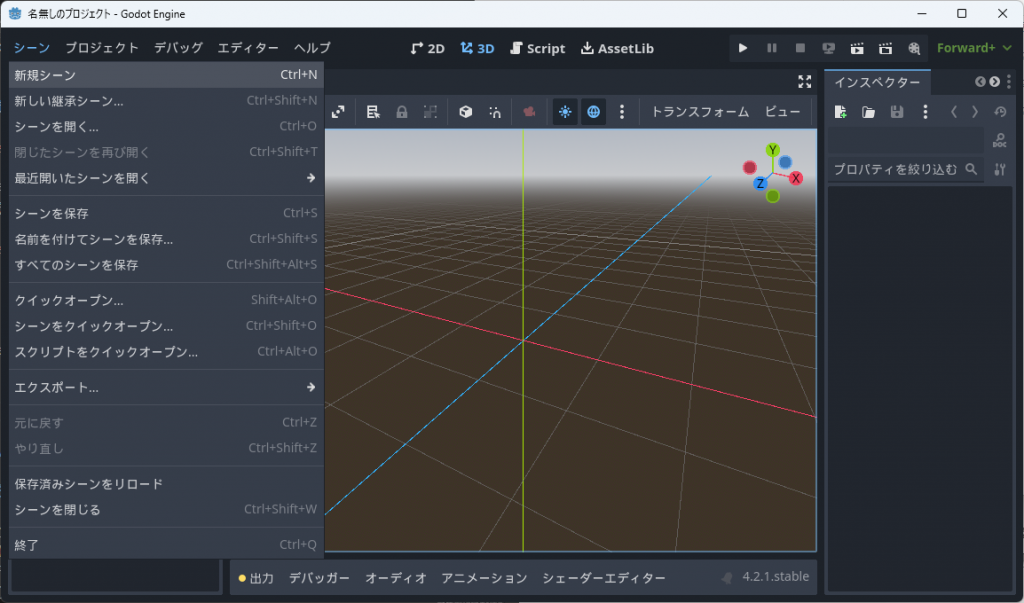The width and height of the screenshot is (1024, 603).
Task: Open the ビュー menu
Action: pos(782,112)
